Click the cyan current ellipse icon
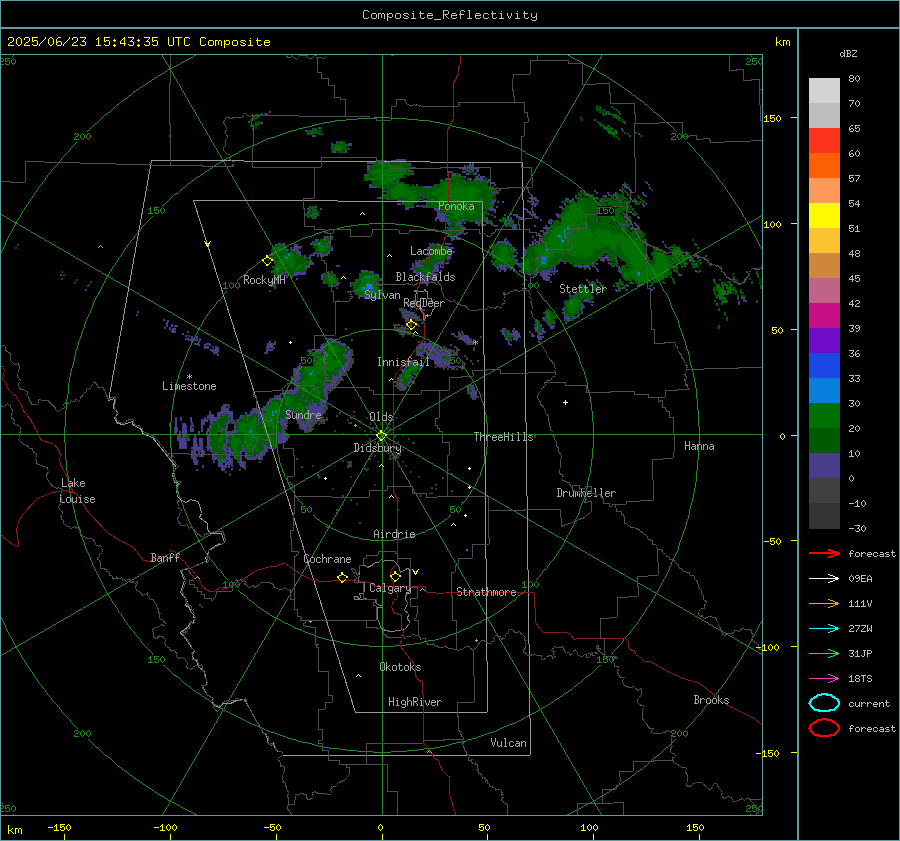Screen dimensions: 900x841 click(824, 703)
